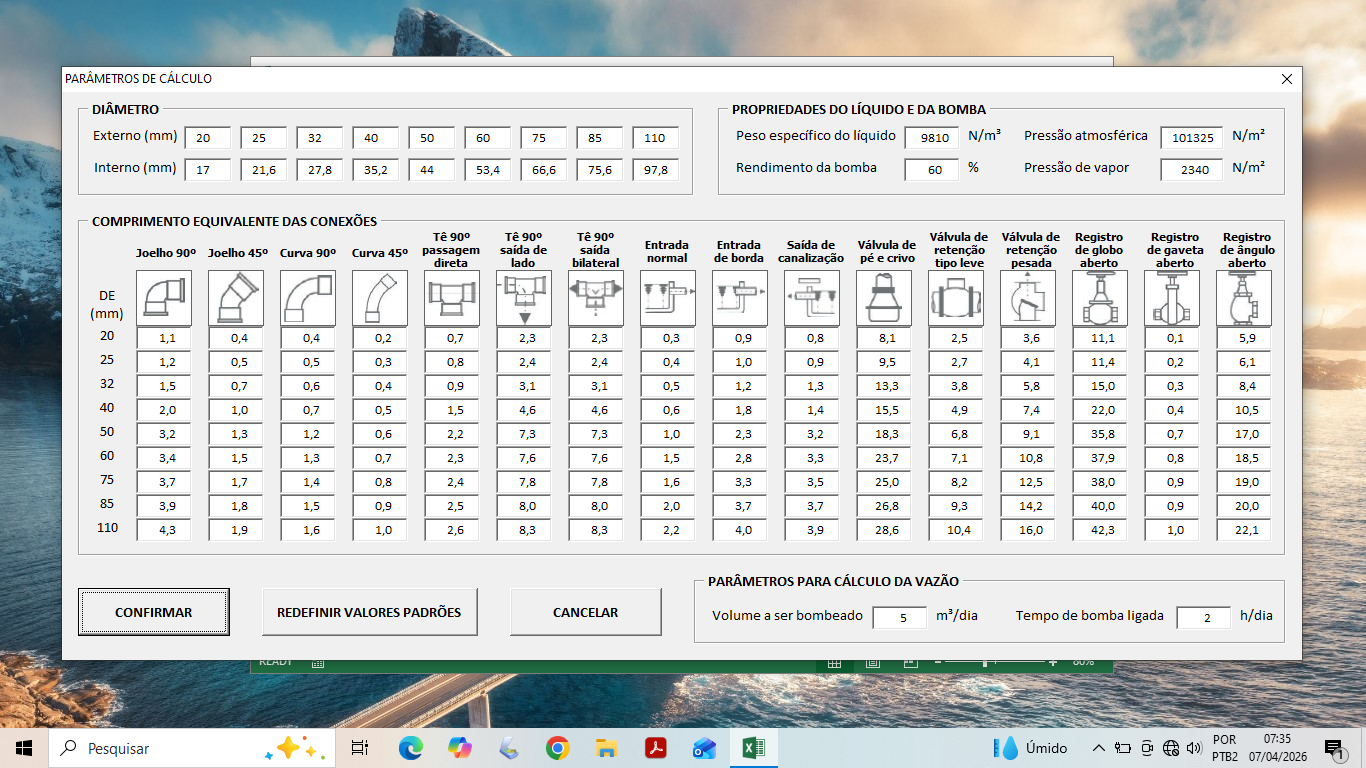Click the Registro de globo aberto icon
Screen dimensions: 1366x768
1100,298
